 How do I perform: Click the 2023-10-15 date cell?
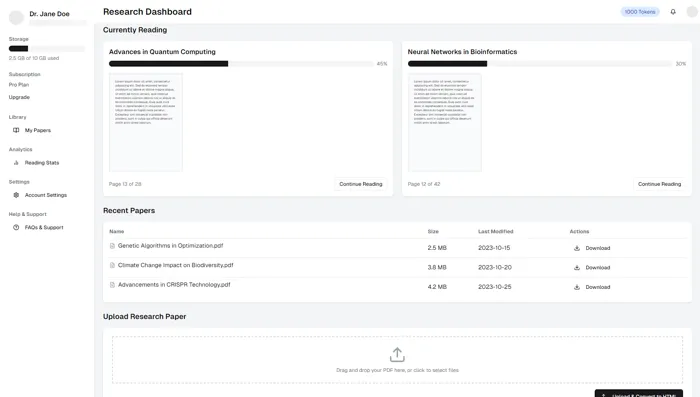[x=494, y=248]
